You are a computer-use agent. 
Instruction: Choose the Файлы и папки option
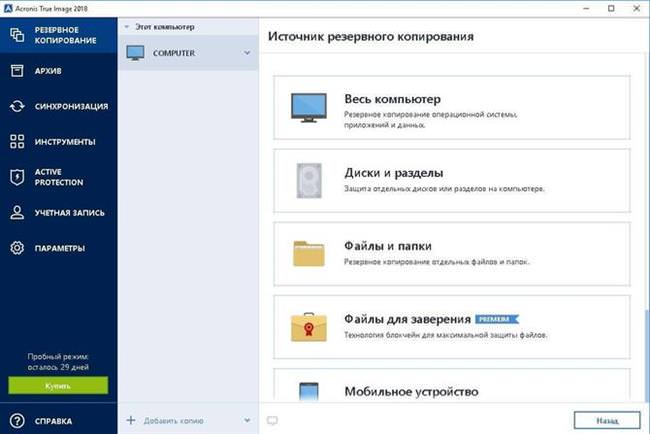452,254
